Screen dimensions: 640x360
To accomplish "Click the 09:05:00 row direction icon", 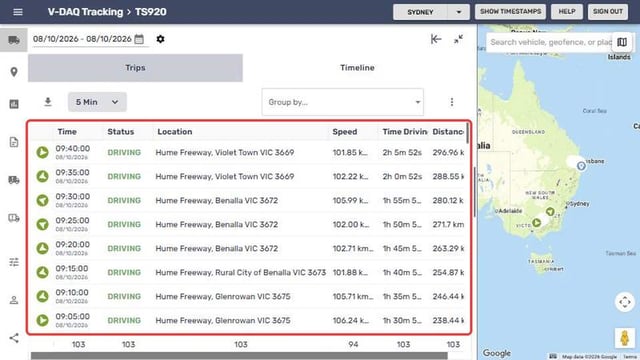I will [42, 320].
